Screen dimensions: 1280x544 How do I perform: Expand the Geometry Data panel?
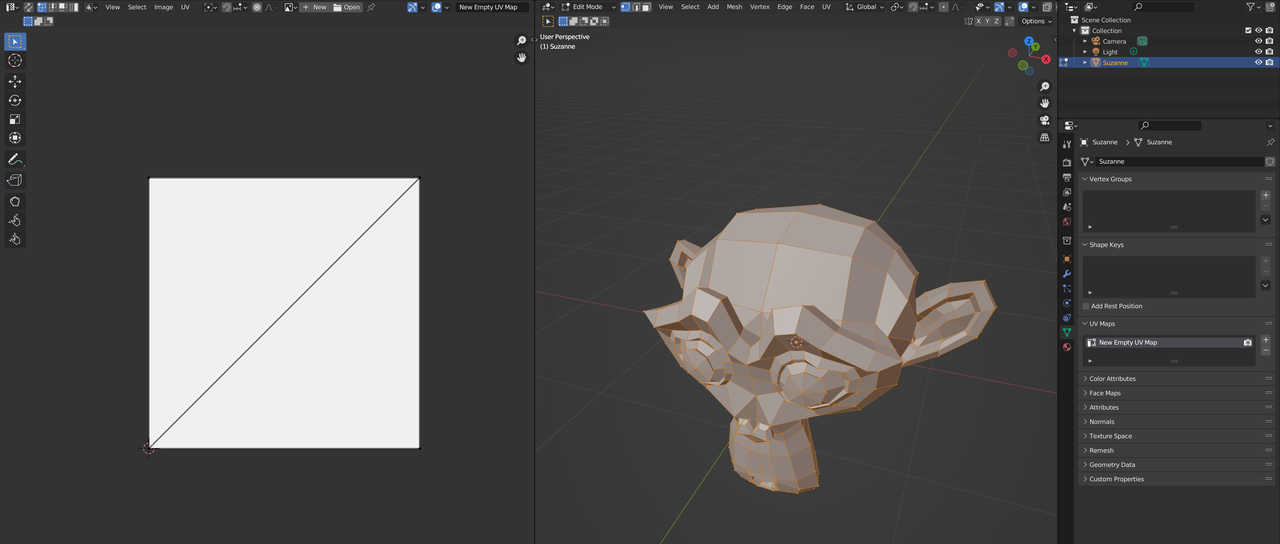pyautogui.click(x=1085, y=465)
